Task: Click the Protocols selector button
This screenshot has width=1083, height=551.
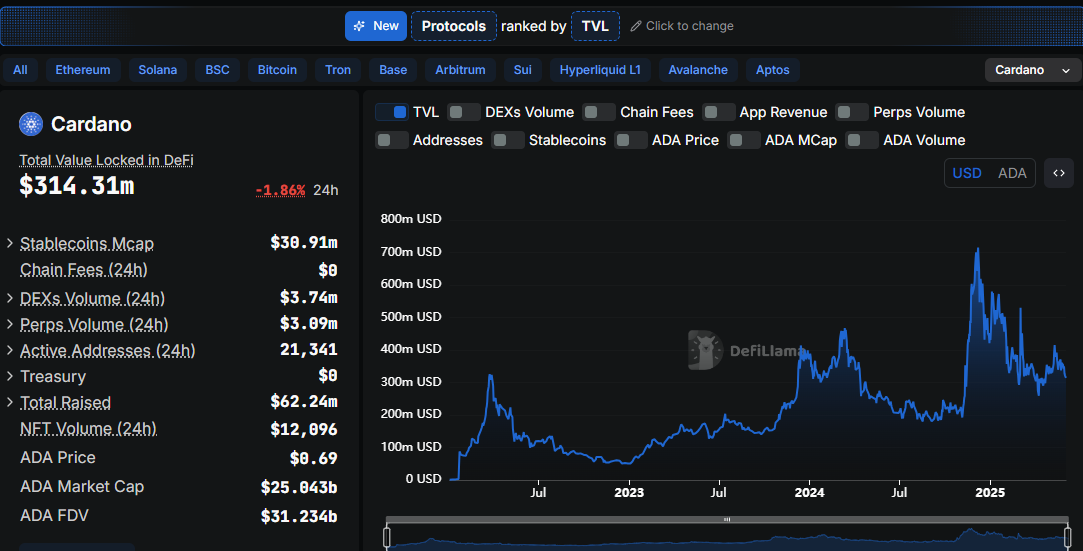Action: coord(453,26)
